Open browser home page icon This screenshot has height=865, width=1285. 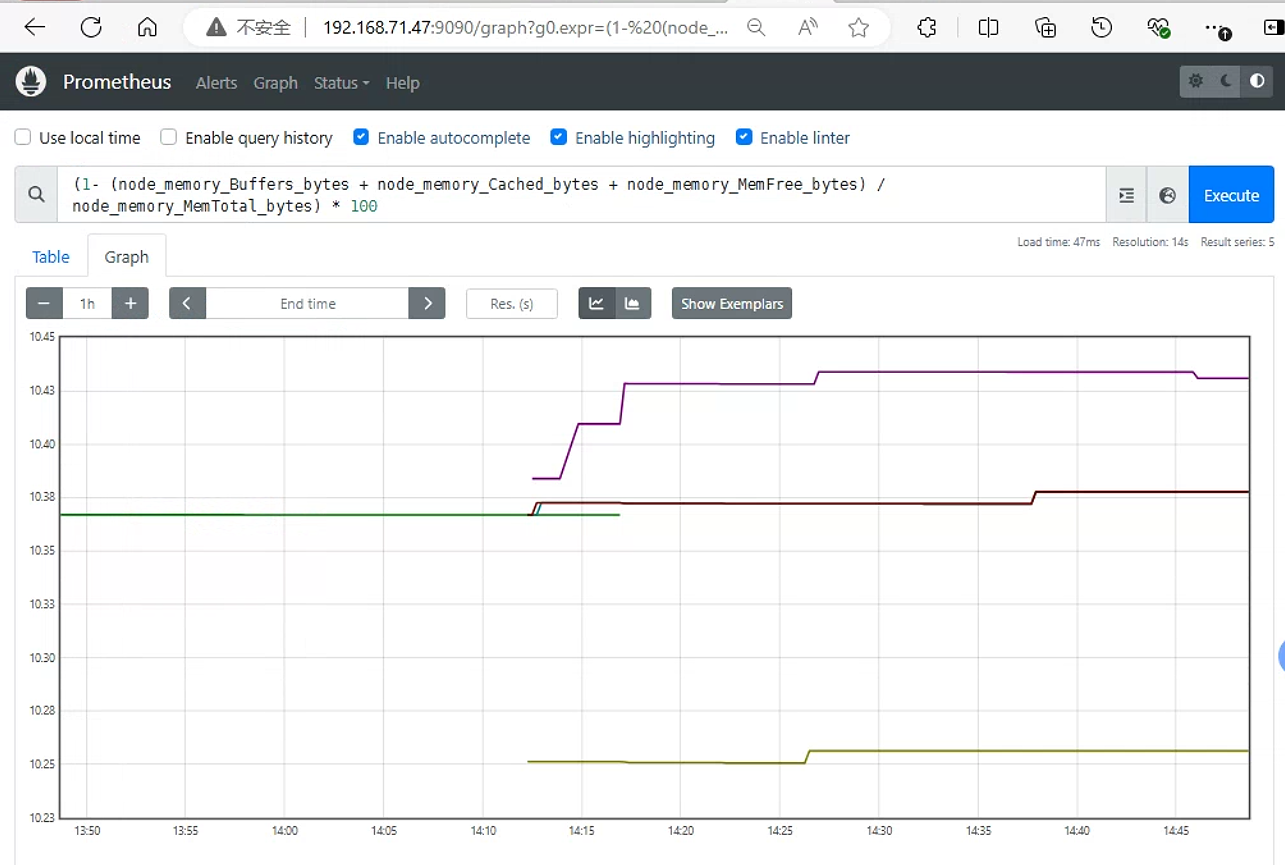coord(147,28)
